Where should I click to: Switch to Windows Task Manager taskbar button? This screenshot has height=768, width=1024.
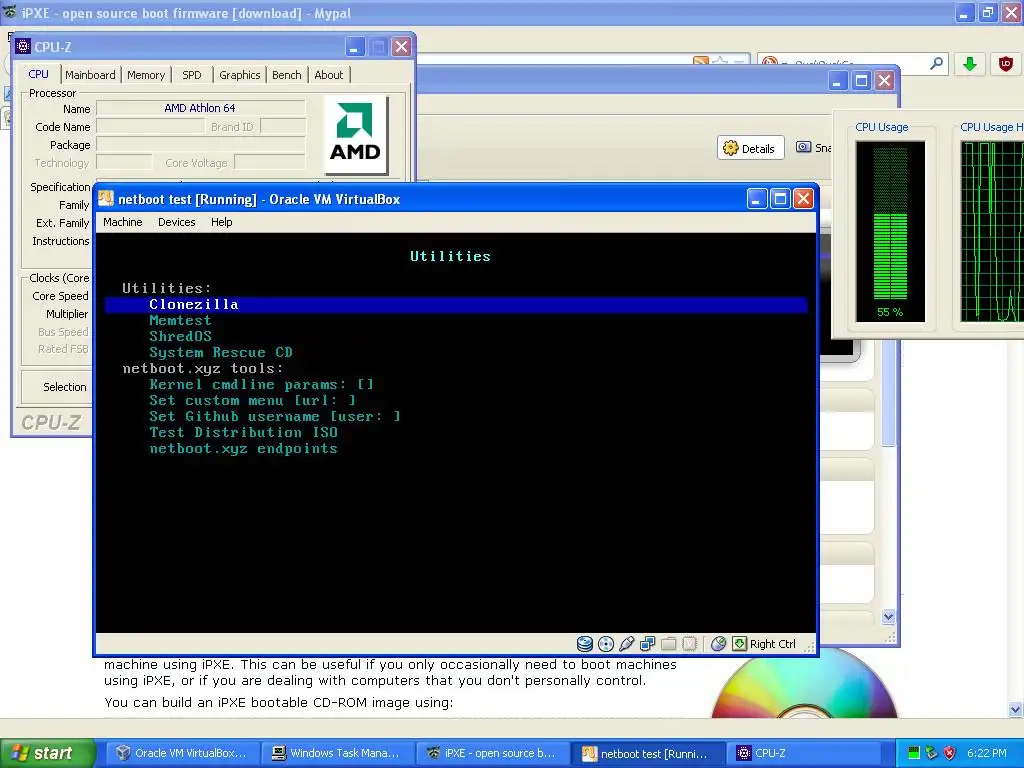[337, 753]
